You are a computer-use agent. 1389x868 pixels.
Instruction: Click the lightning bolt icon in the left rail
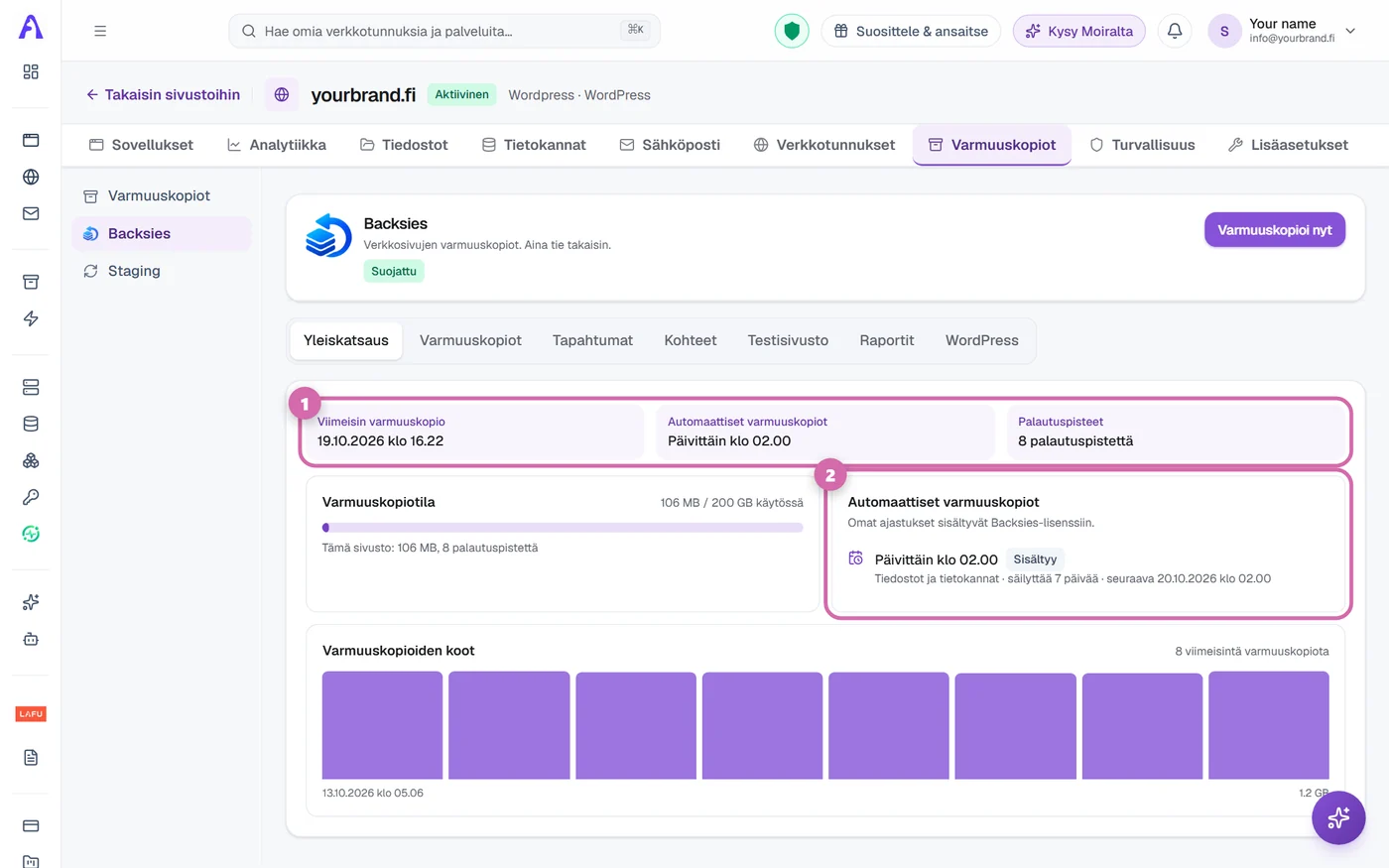pyautogui.click(x=31, y=318)
